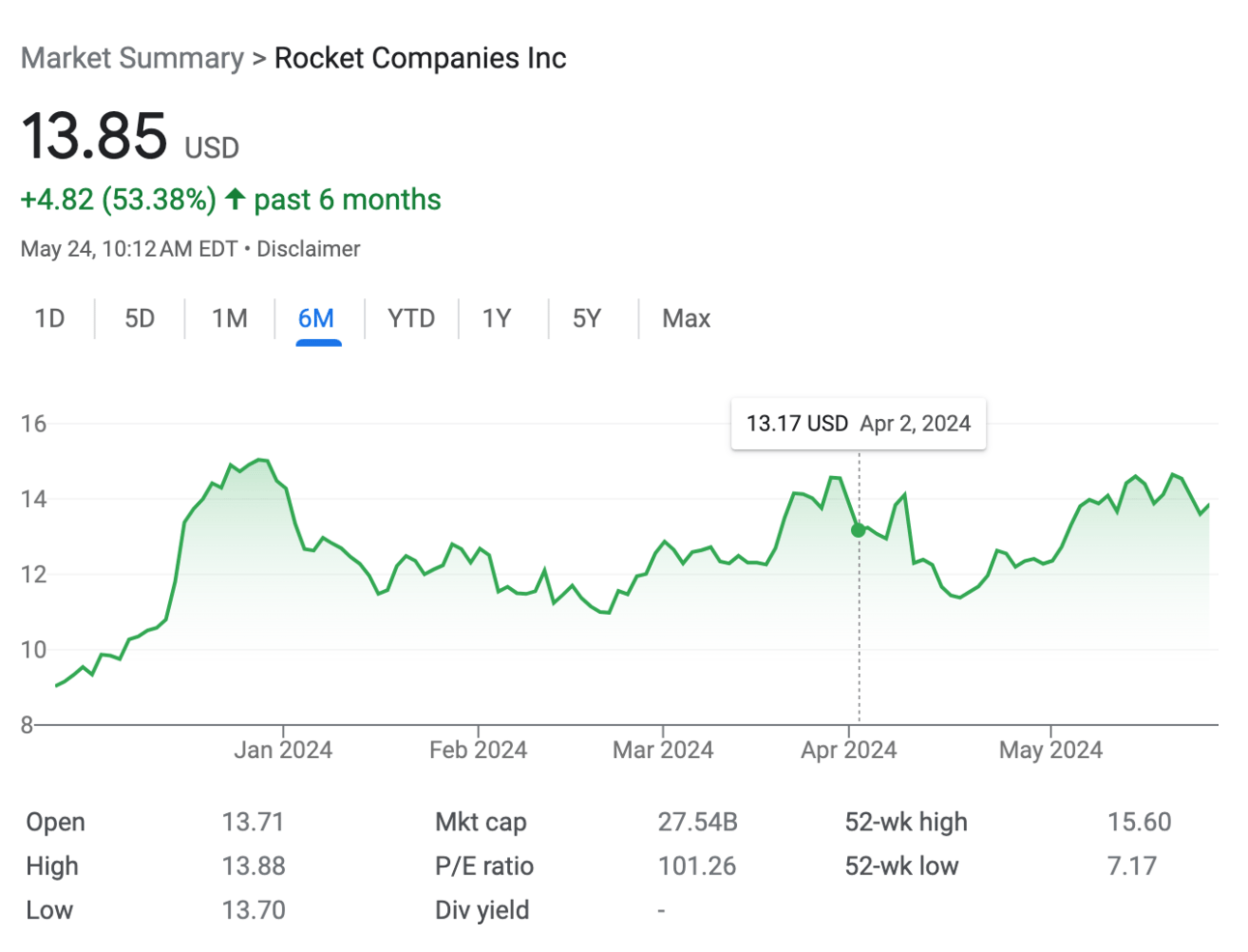Click the Open value 13.71
The image size is (1248, 952).
click(x=253, y=823)
